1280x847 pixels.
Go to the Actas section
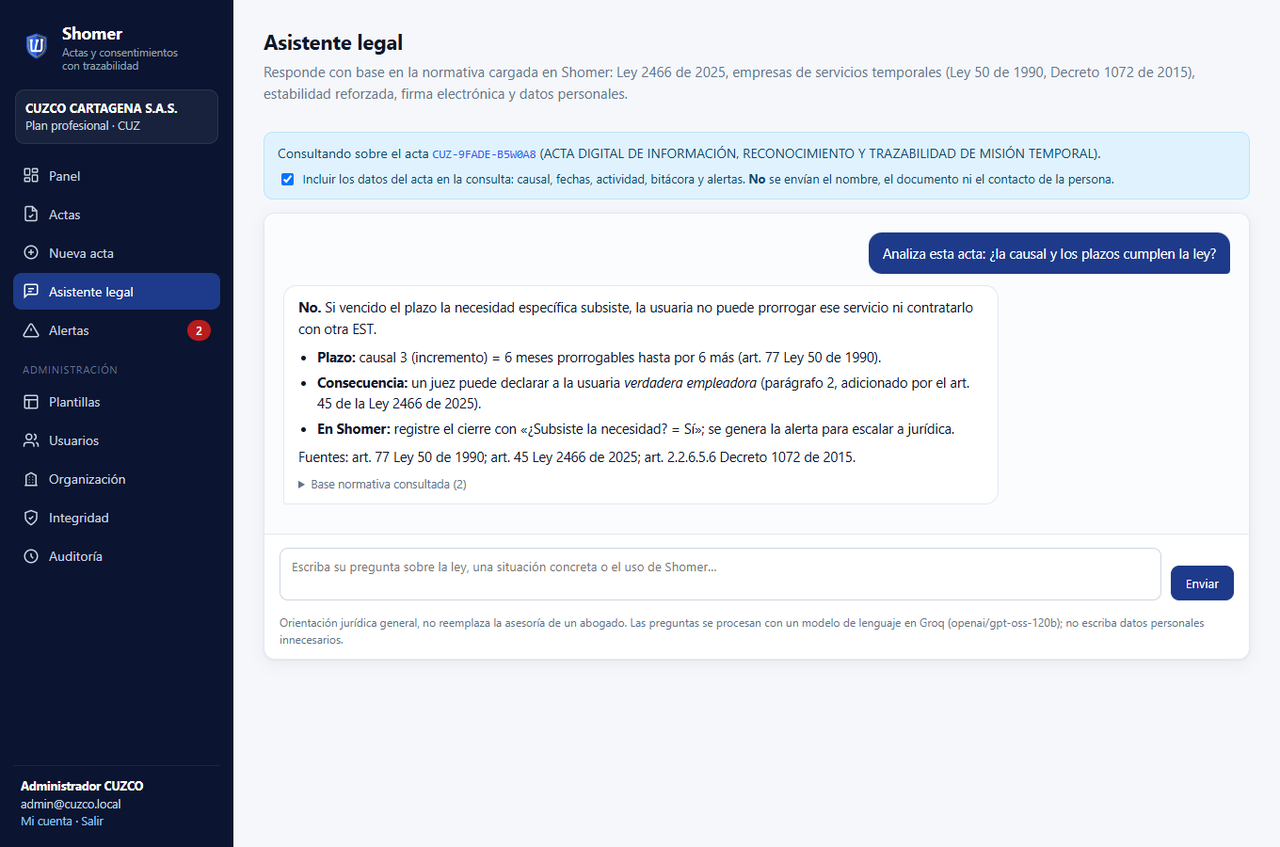[x=116, y=215]
